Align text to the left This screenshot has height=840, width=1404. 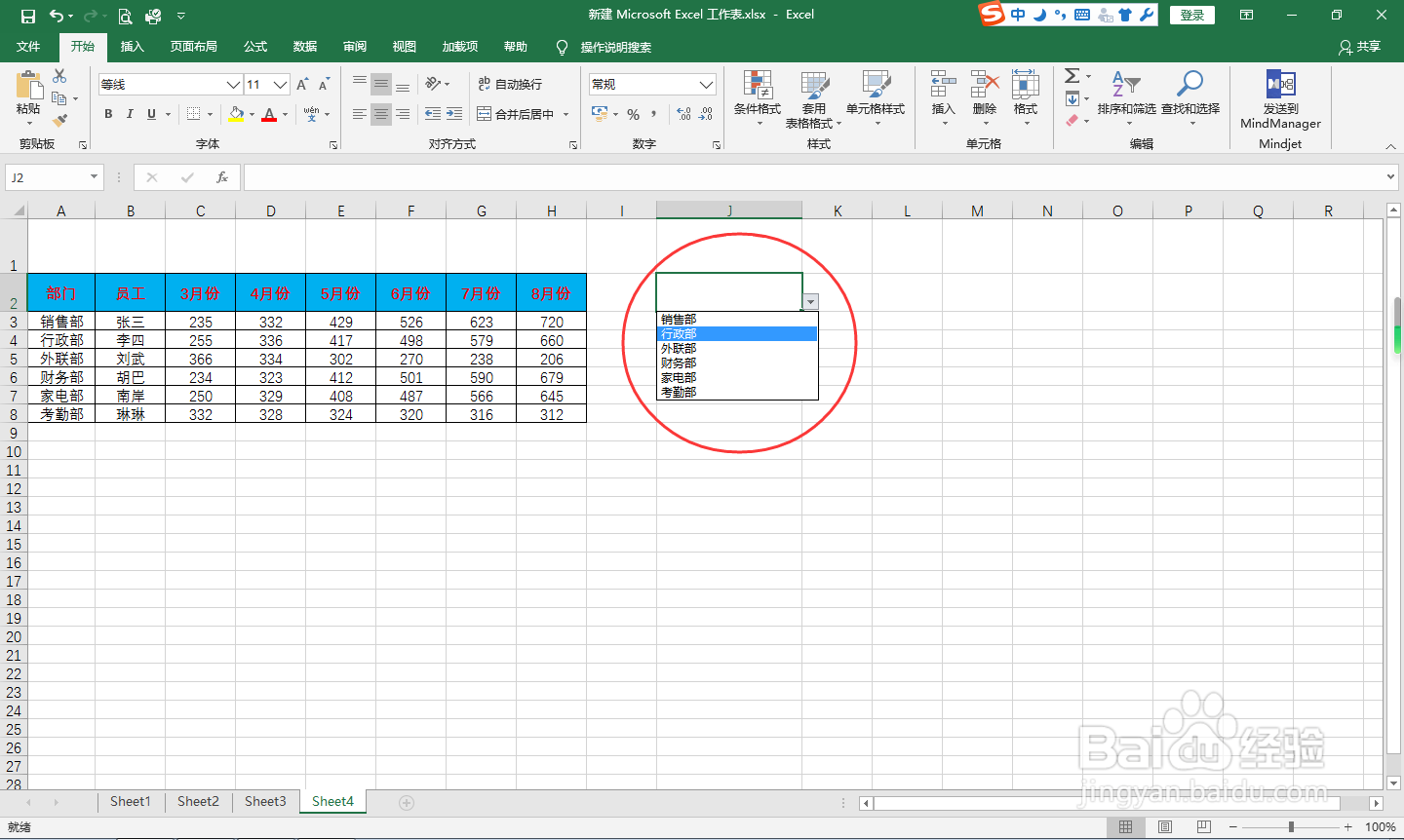pos(360,114)
